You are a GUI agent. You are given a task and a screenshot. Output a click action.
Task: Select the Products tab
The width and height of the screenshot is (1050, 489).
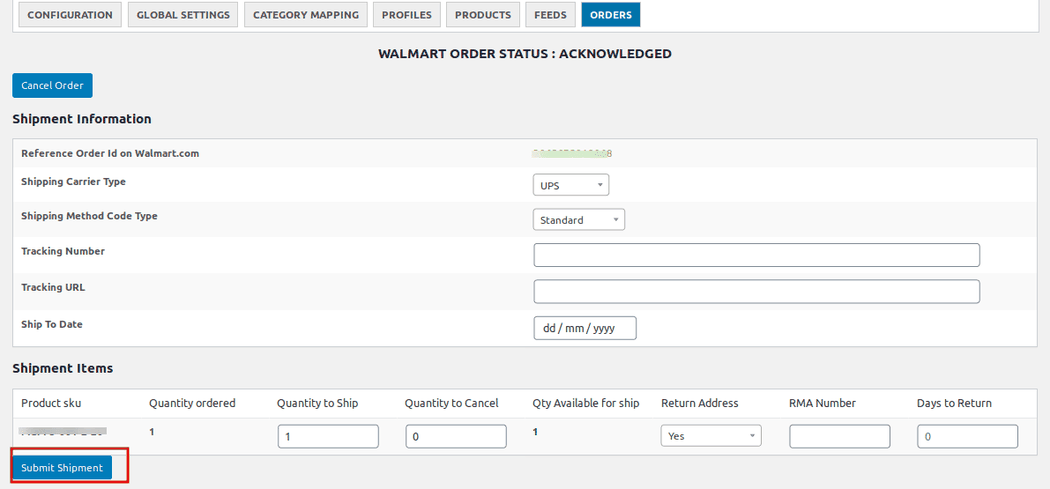coord(483,15)
